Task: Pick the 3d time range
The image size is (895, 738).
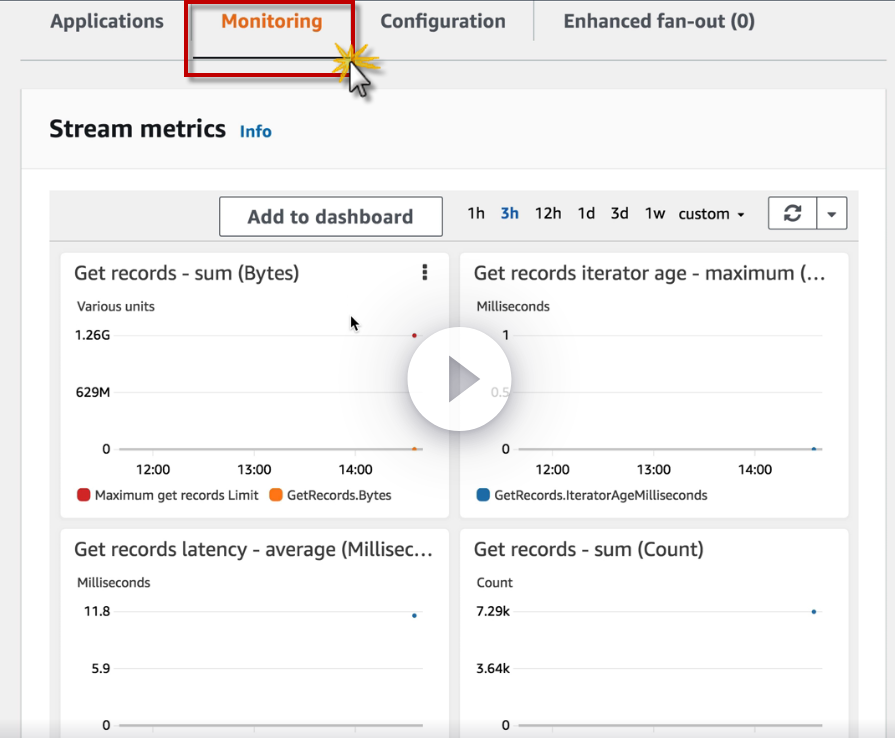Action: click(x=620, y=213)
